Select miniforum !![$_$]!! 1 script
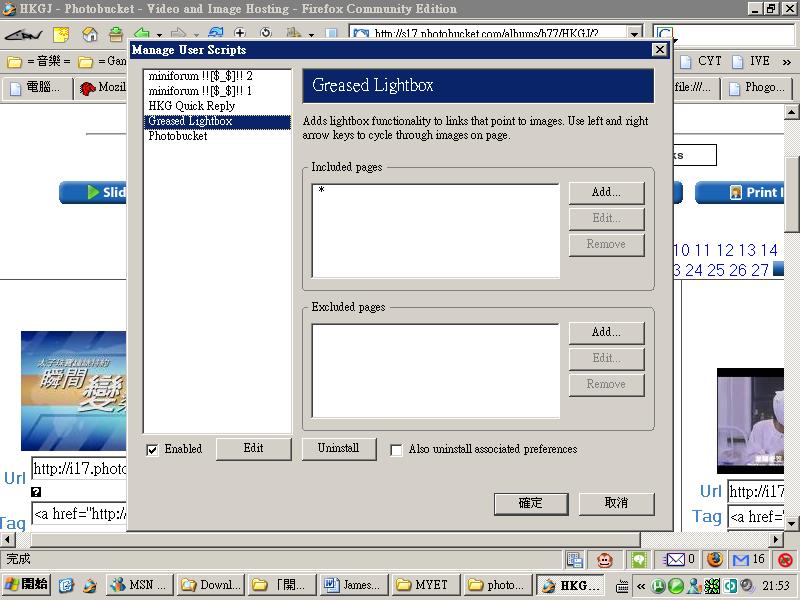 coord(217,91)
